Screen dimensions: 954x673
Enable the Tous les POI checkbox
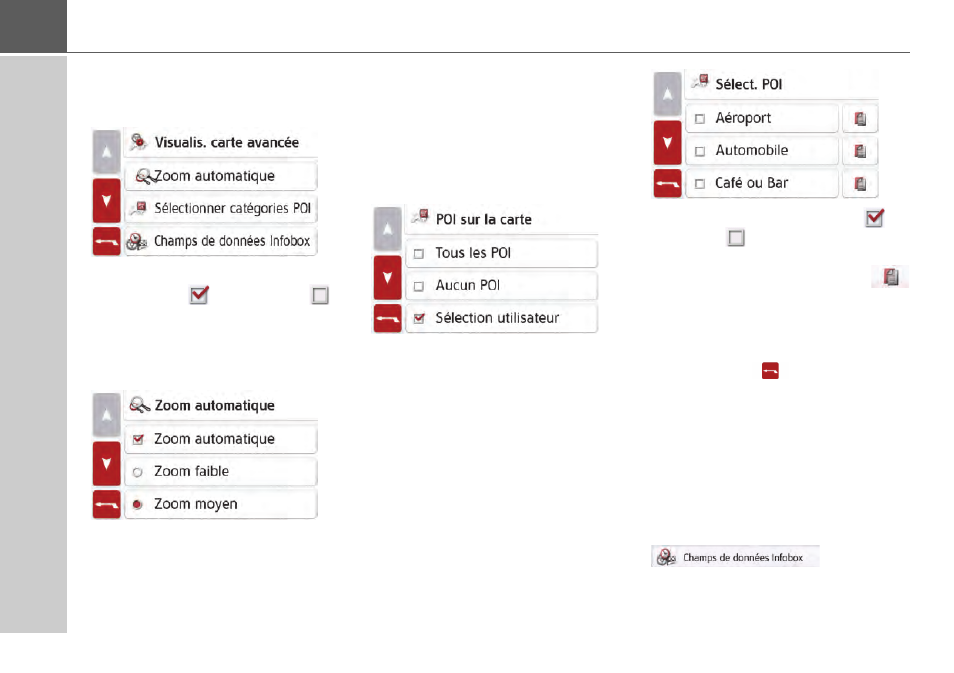click(419, 253)
